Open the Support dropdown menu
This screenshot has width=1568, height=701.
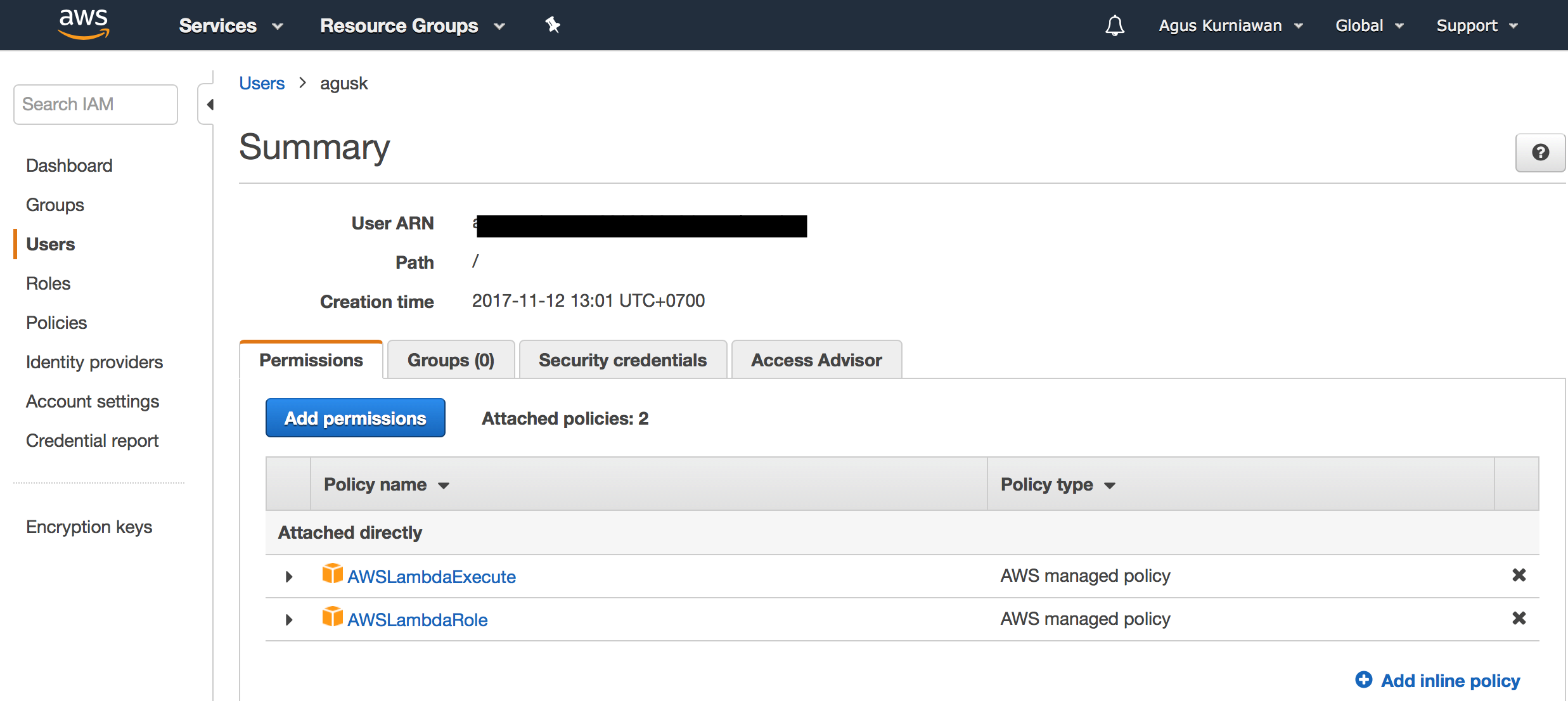click(1477, 25)
